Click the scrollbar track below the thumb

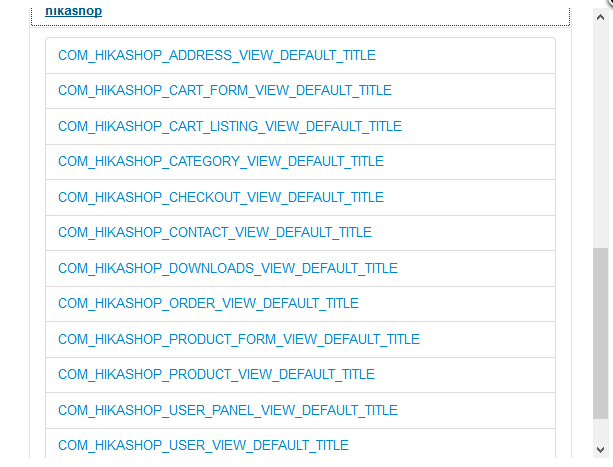click(601, 430)
